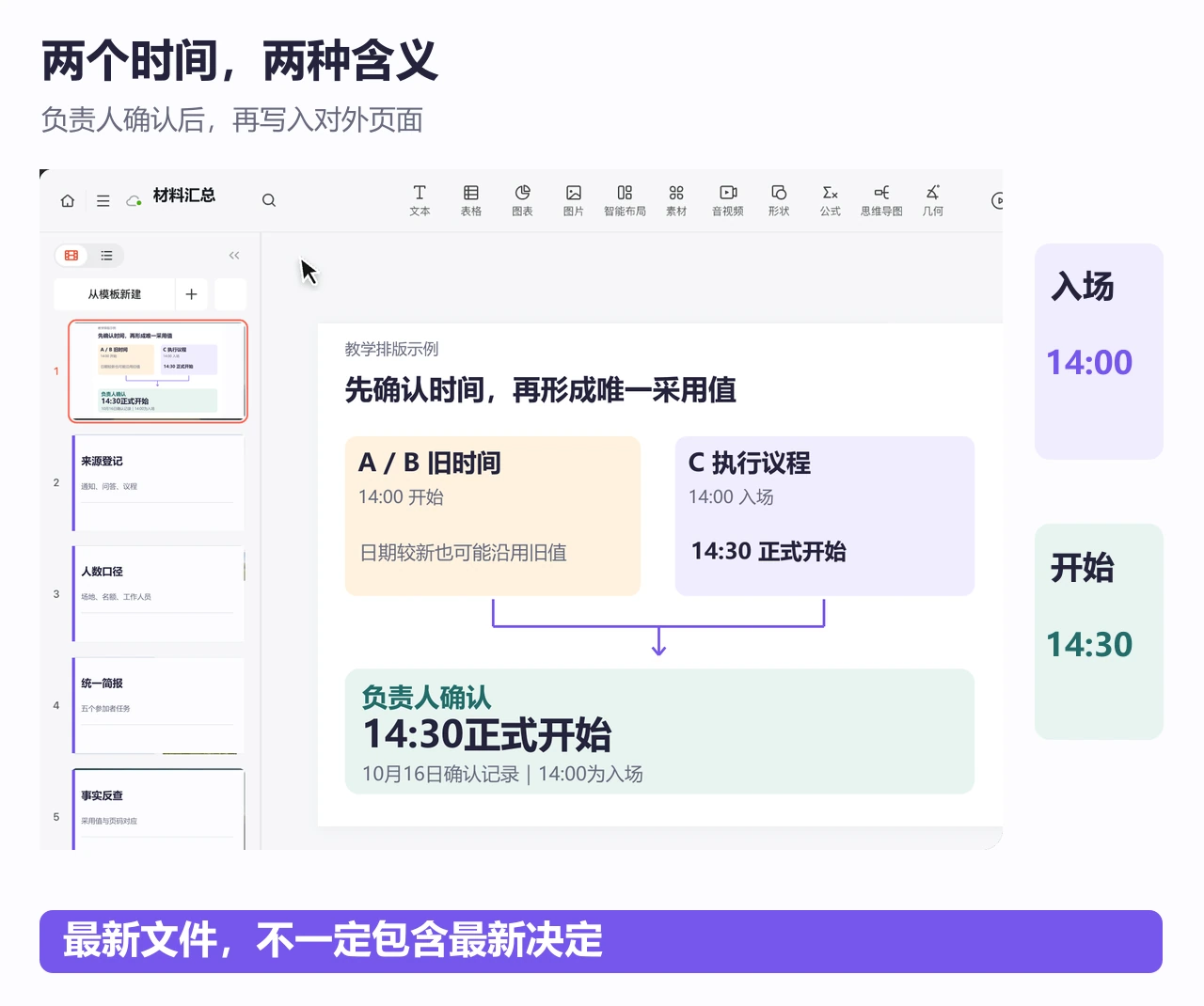Insert text with 文本 tool
The image size is (1204, 1006).
coord(420,200)
